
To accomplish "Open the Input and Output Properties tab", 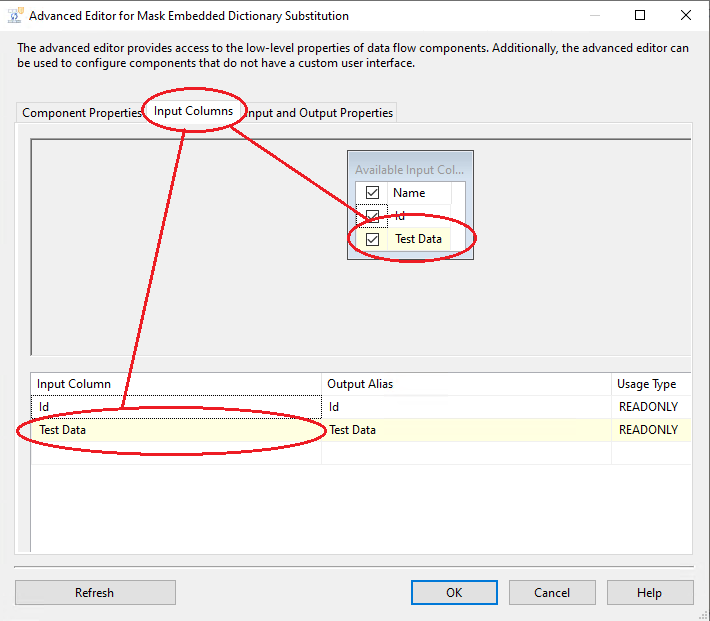I will (x=320, y=113).
